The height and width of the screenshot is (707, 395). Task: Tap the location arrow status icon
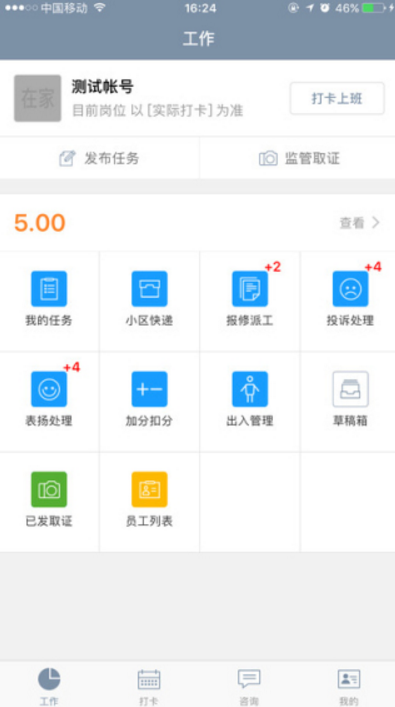click(310, 8)
